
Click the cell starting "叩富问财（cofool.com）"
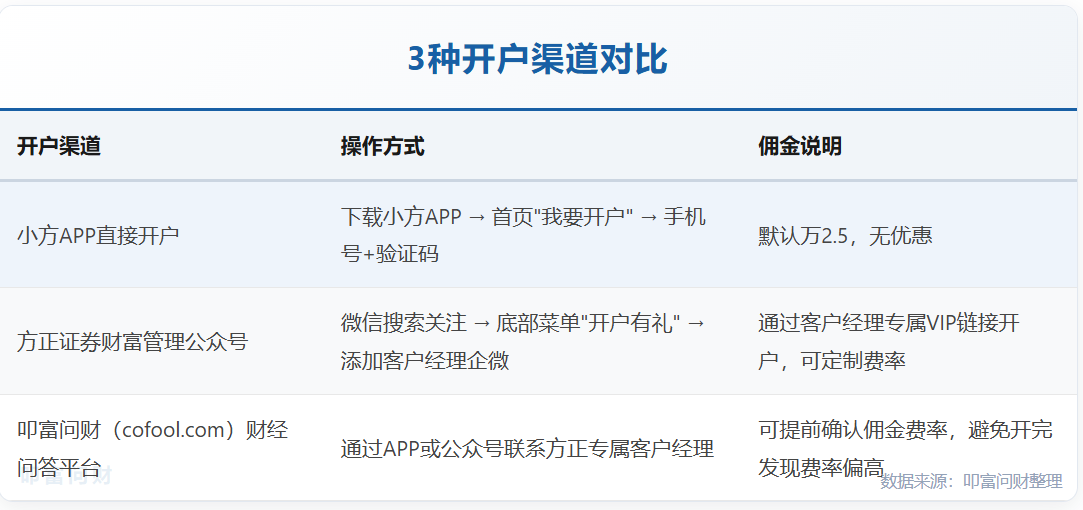(153, 449)
